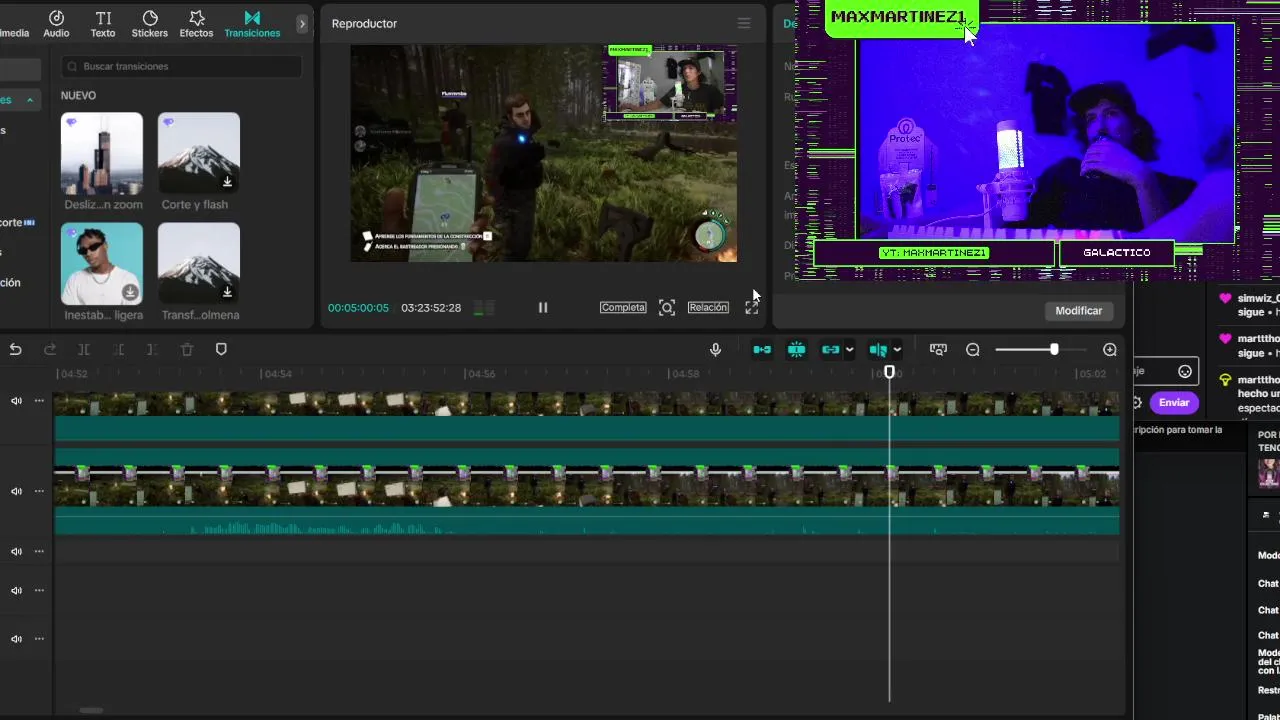Screen dimensions: 1280x720
Task: Download the Inestab... ligera transition
Action: tap(130, 292)
